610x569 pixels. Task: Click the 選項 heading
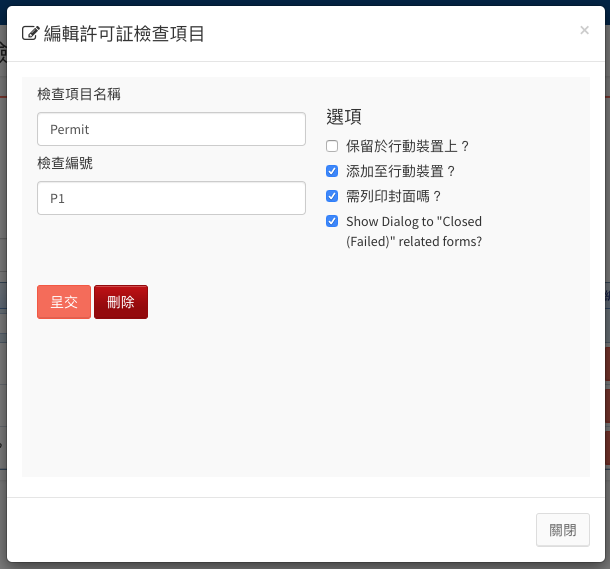344,117
